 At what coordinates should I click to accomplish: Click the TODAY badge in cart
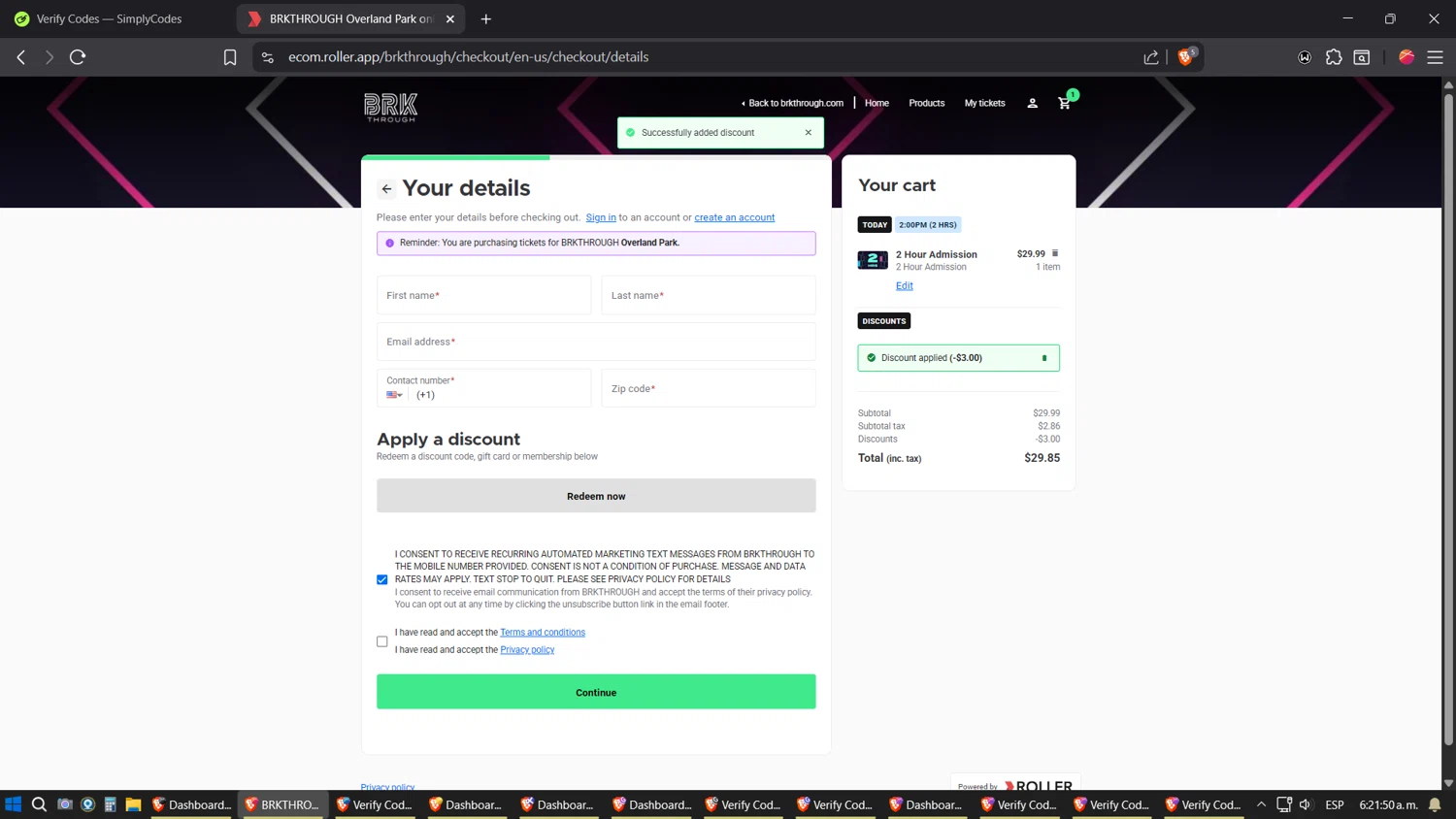875,225
